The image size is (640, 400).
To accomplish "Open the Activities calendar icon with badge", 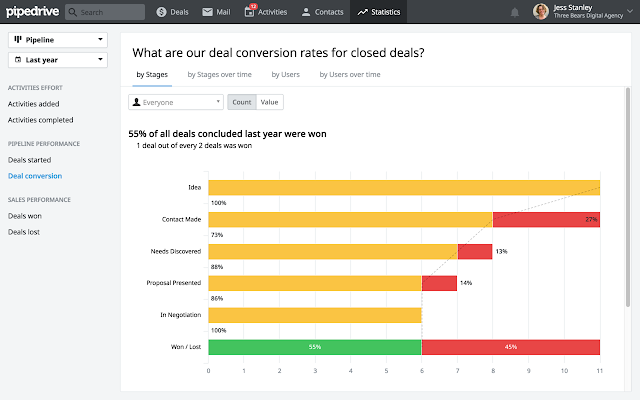I will pyautogui.click(x=249, y=11).
